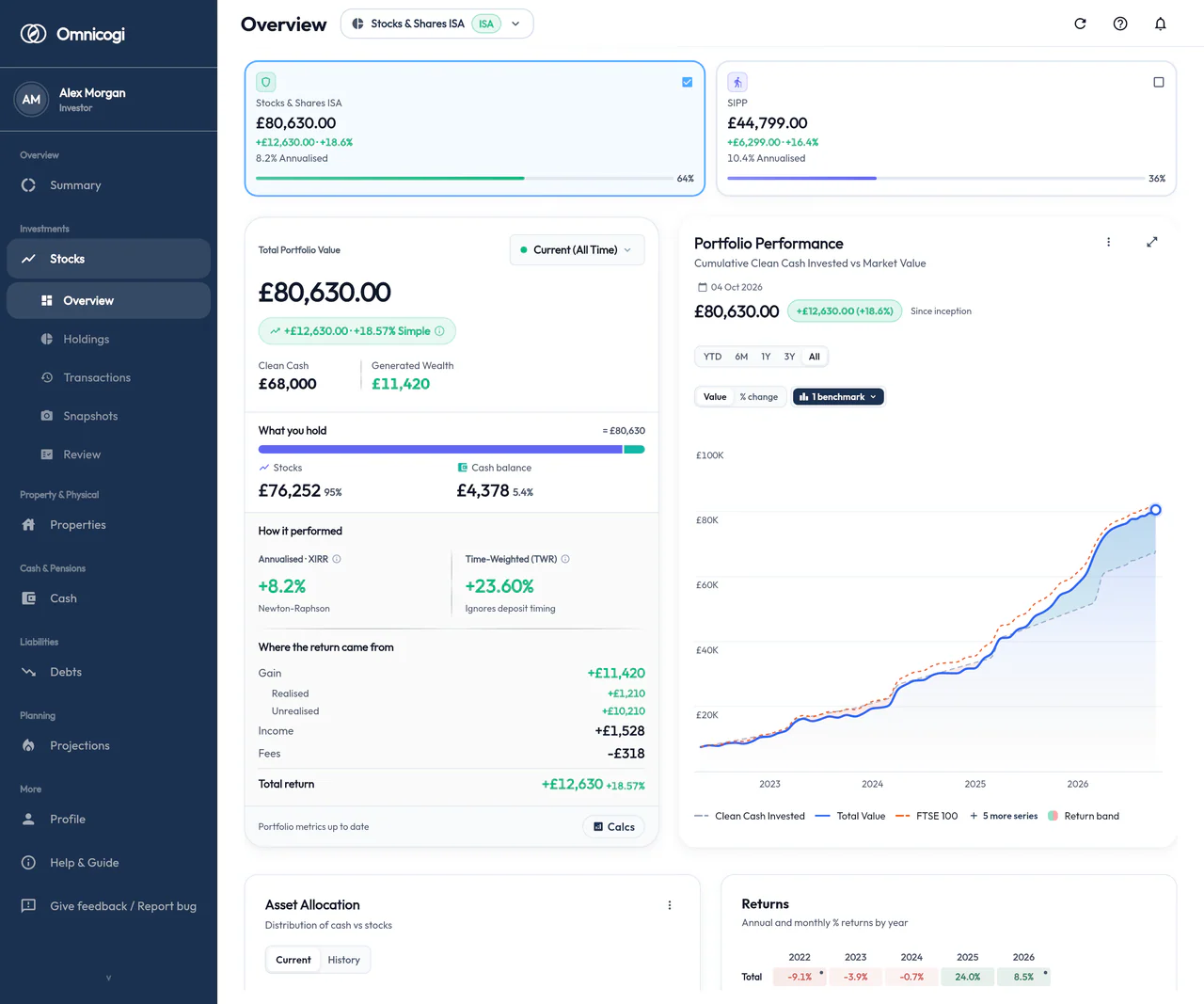Image resolution: width=1204 pixels, height=1004 pixels.
Task: Toggle the Total Value legend series
Action: pos(850,816)
